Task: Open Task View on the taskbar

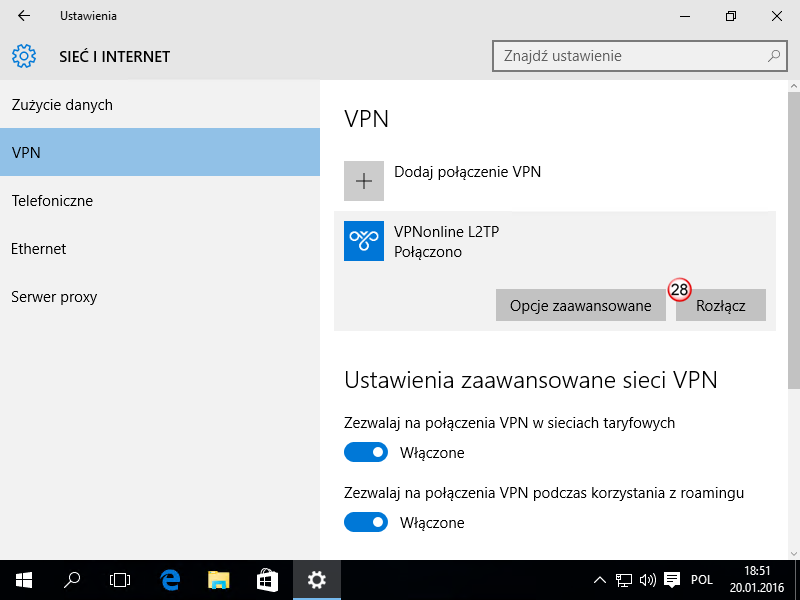Action: [120, 580]
